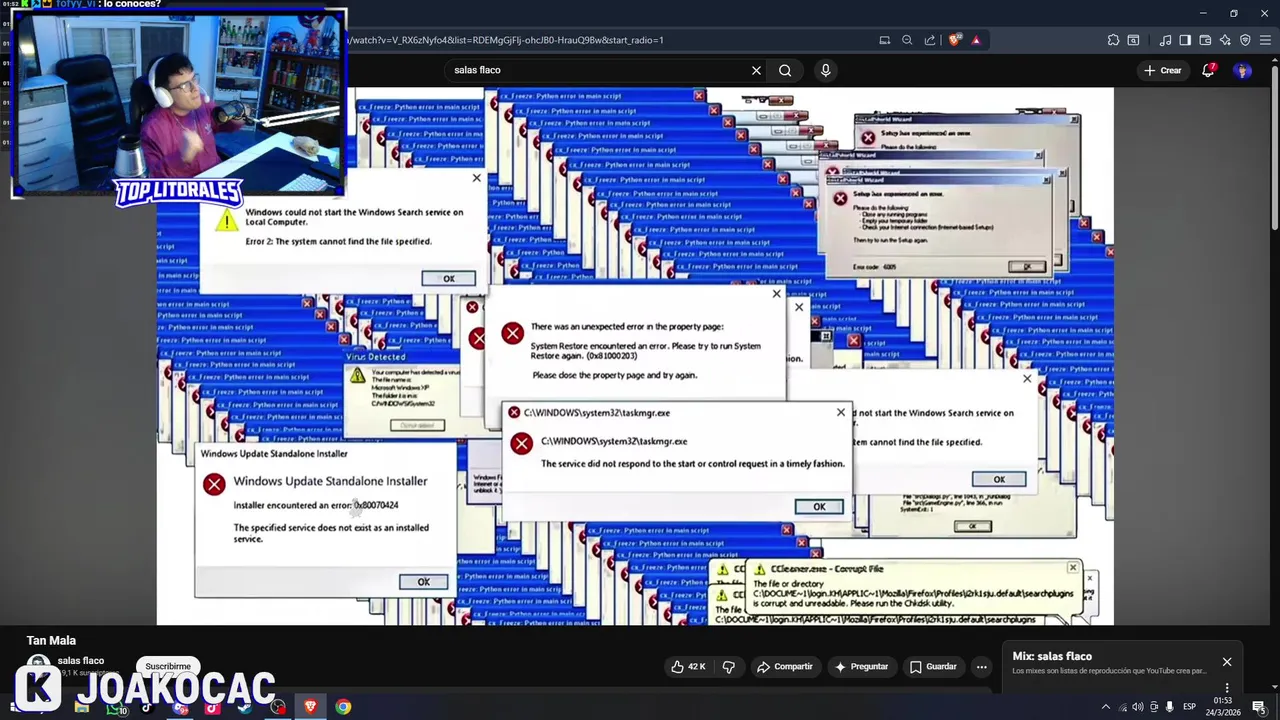Close the CCleaner.exe Corrupt File dialog
1280x720 pixels.
tap(1073, 568)
